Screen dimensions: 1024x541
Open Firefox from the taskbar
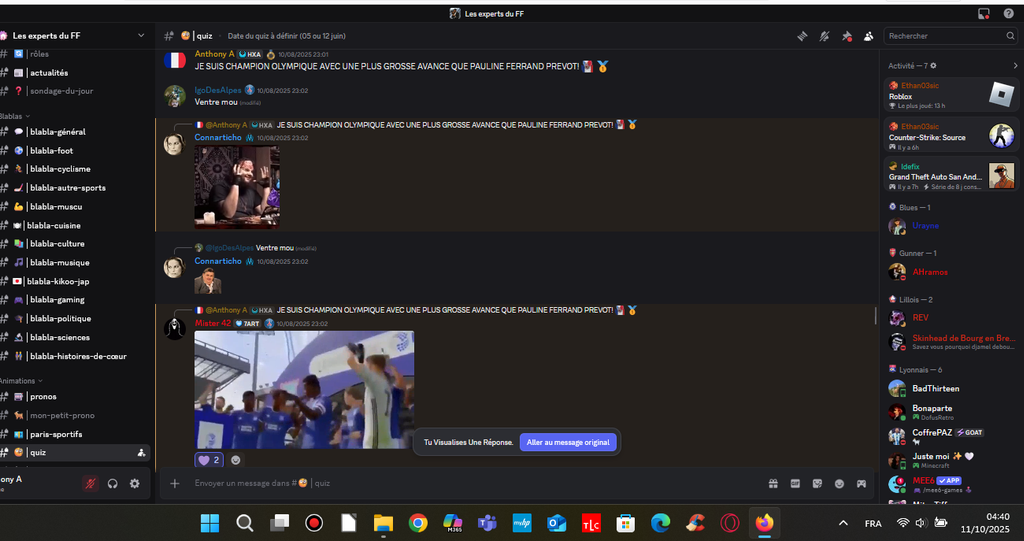click(x=764, y=523)
